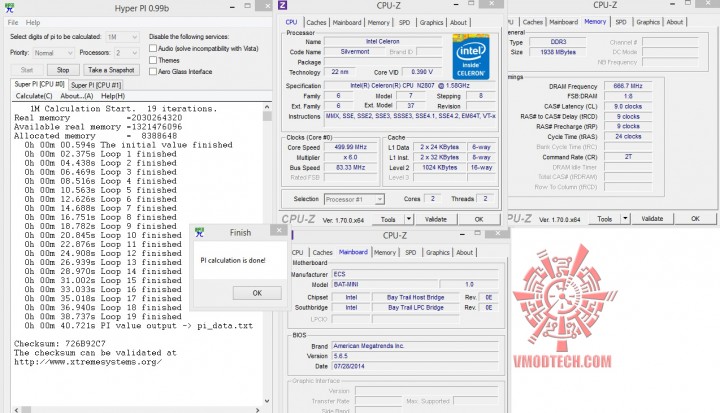Open Caches tab in bottom CPU-Z window

(322, 253)
